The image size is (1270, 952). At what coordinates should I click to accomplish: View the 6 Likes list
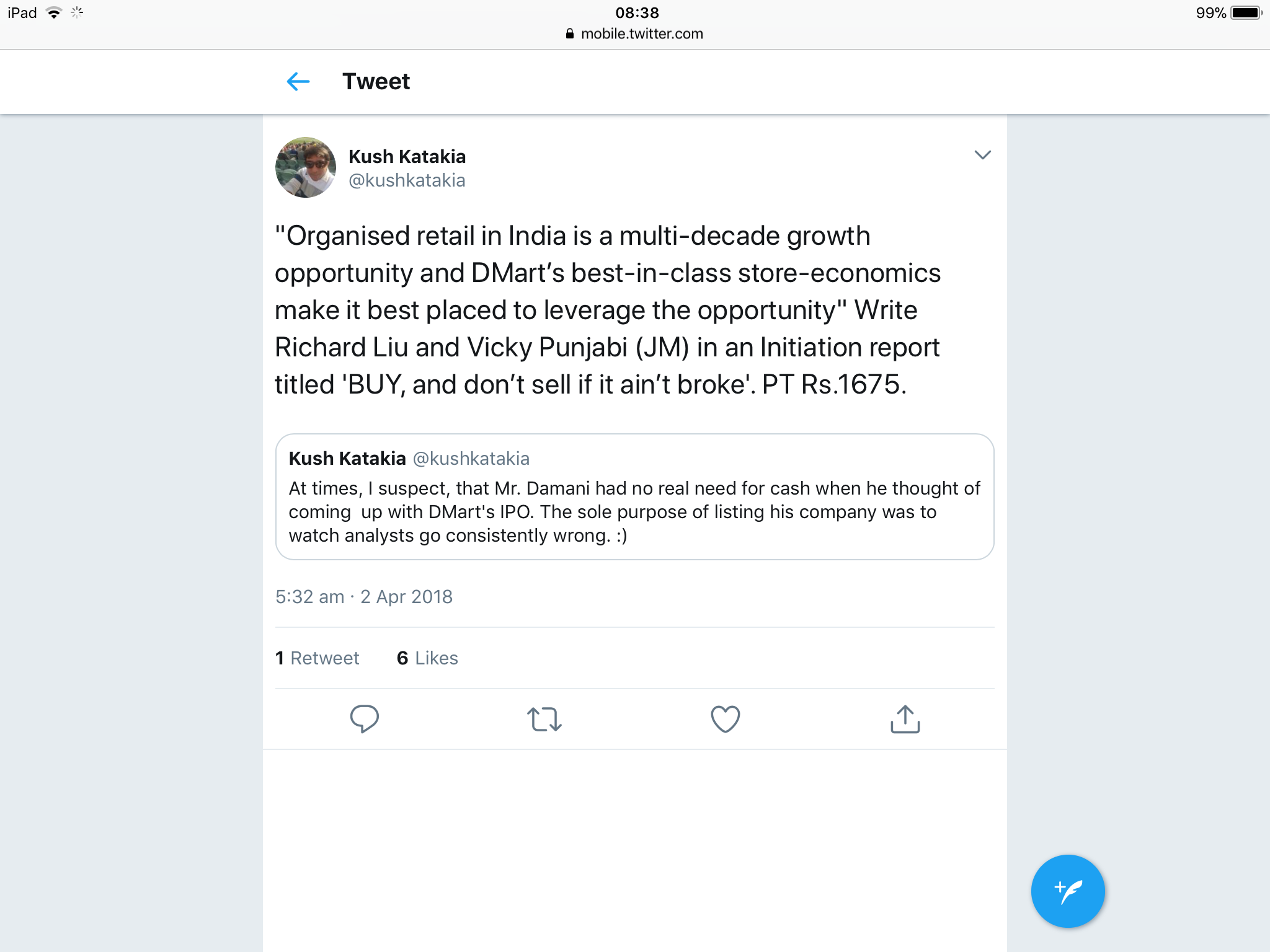[x=427, y=658]
